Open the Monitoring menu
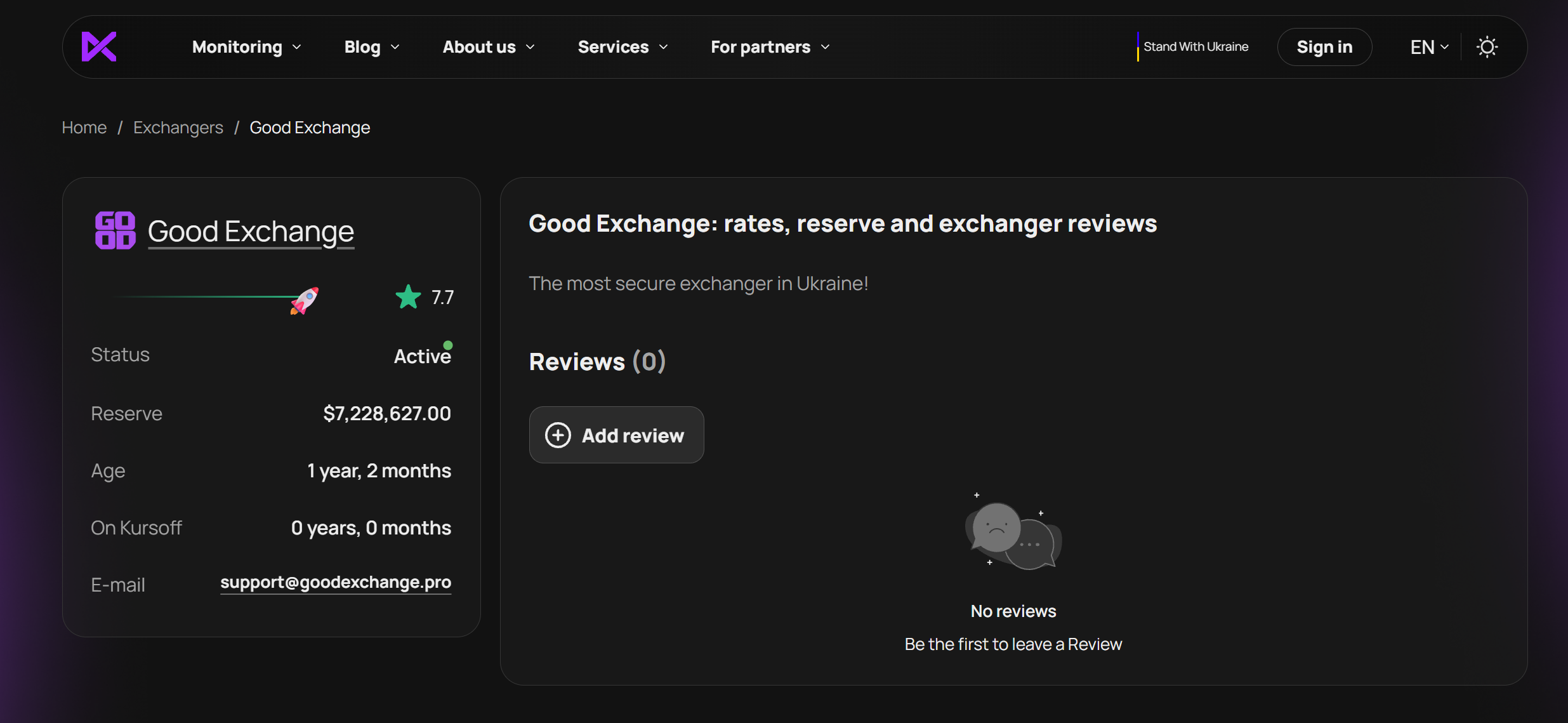 (x=247, y=47)
